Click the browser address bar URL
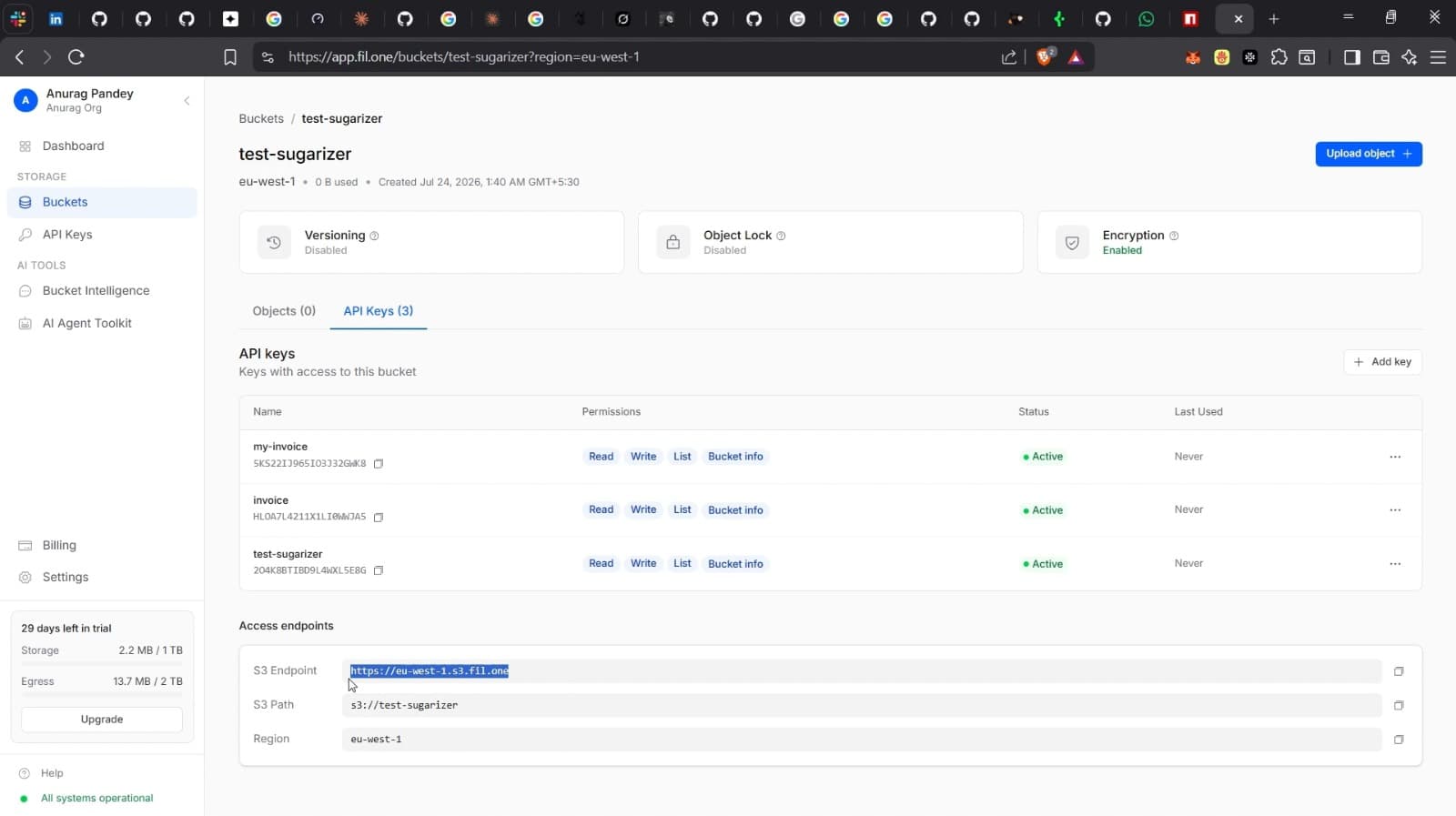1456x816 pixels. click(464, 57)
